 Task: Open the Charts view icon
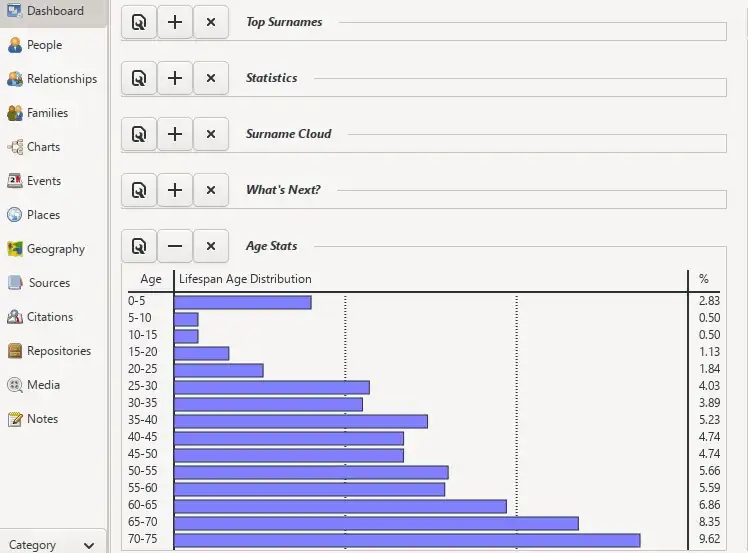coord(15,147)
